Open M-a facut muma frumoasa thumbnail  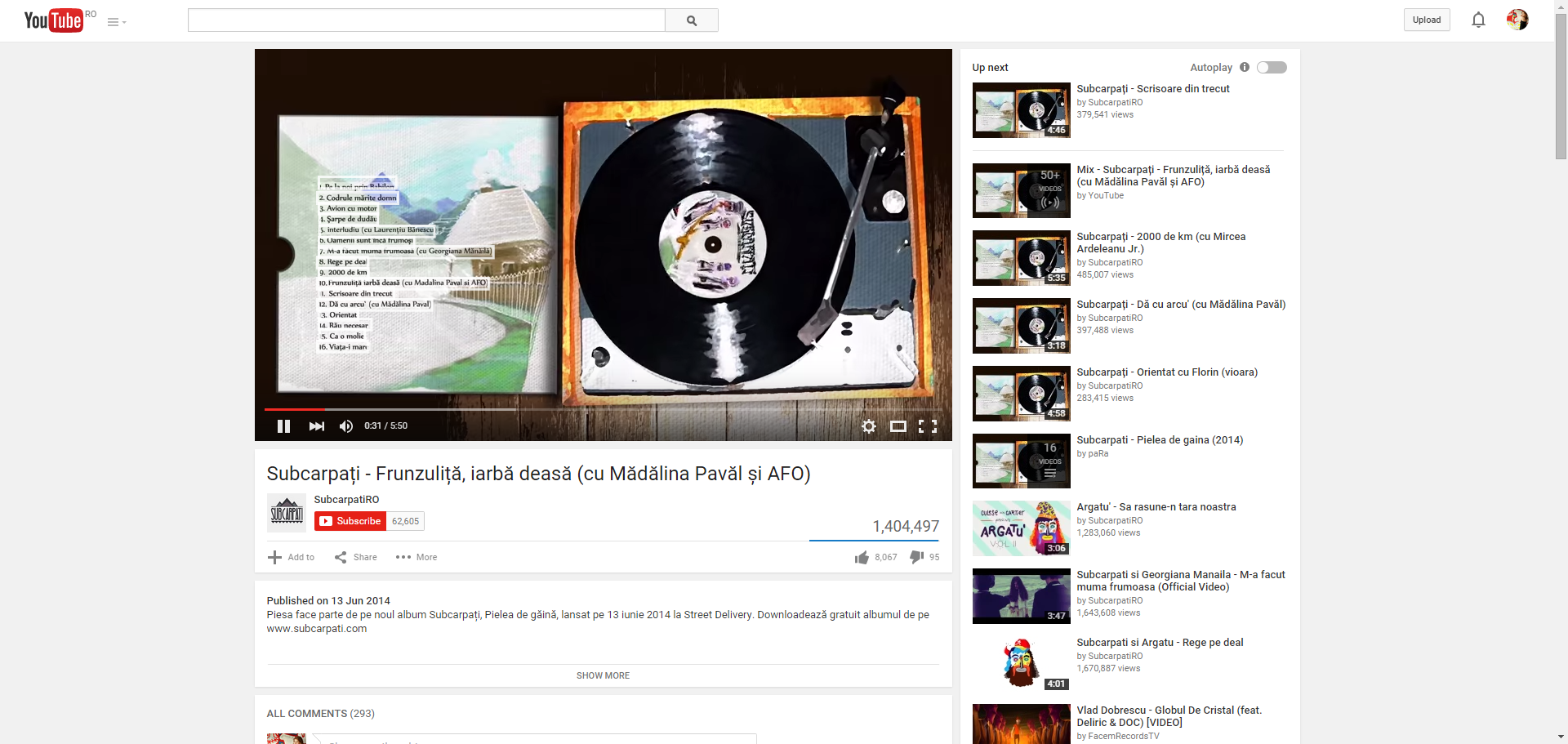[1022, 596]
